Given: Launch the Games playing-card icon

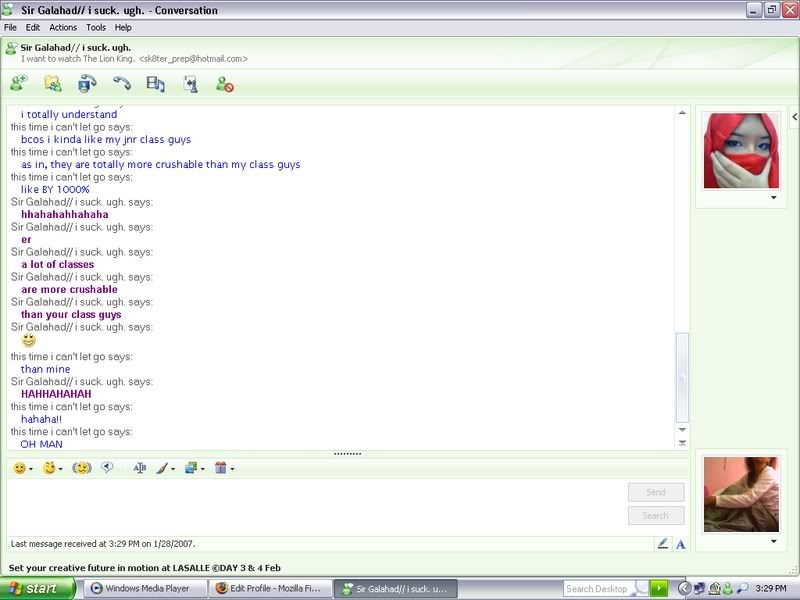Looking at the screenshot, I should [190, 84].
